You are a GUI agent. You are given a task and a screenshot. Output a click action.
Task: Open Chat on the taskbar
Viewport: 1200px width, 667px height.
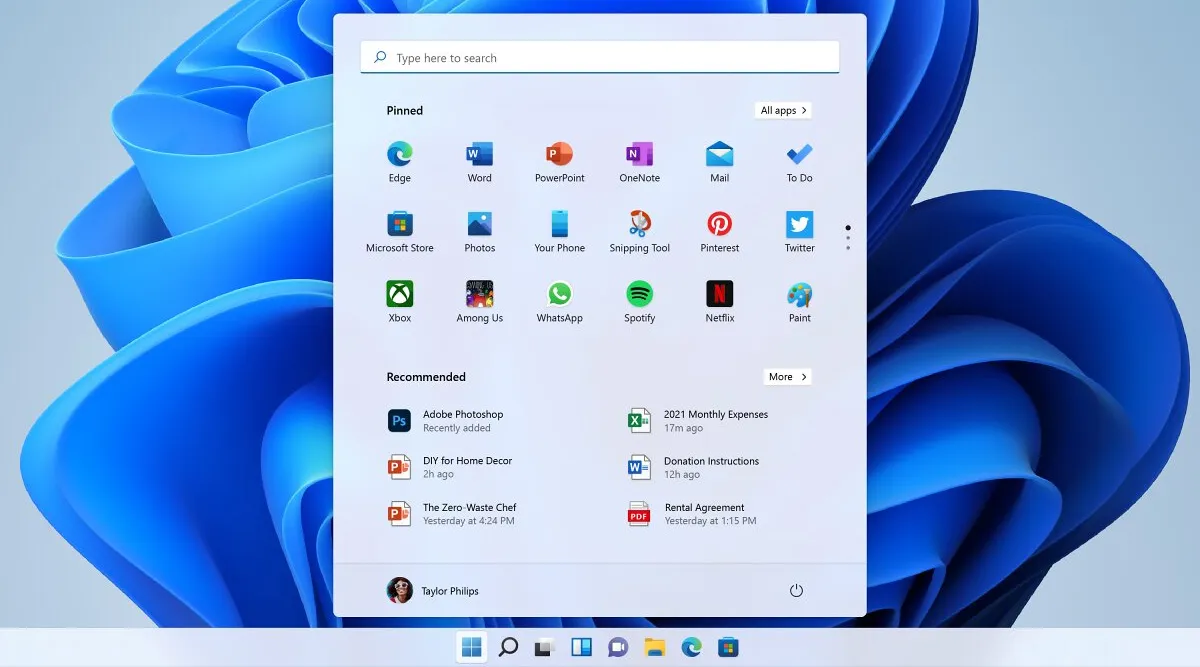[x=618, y=647]
